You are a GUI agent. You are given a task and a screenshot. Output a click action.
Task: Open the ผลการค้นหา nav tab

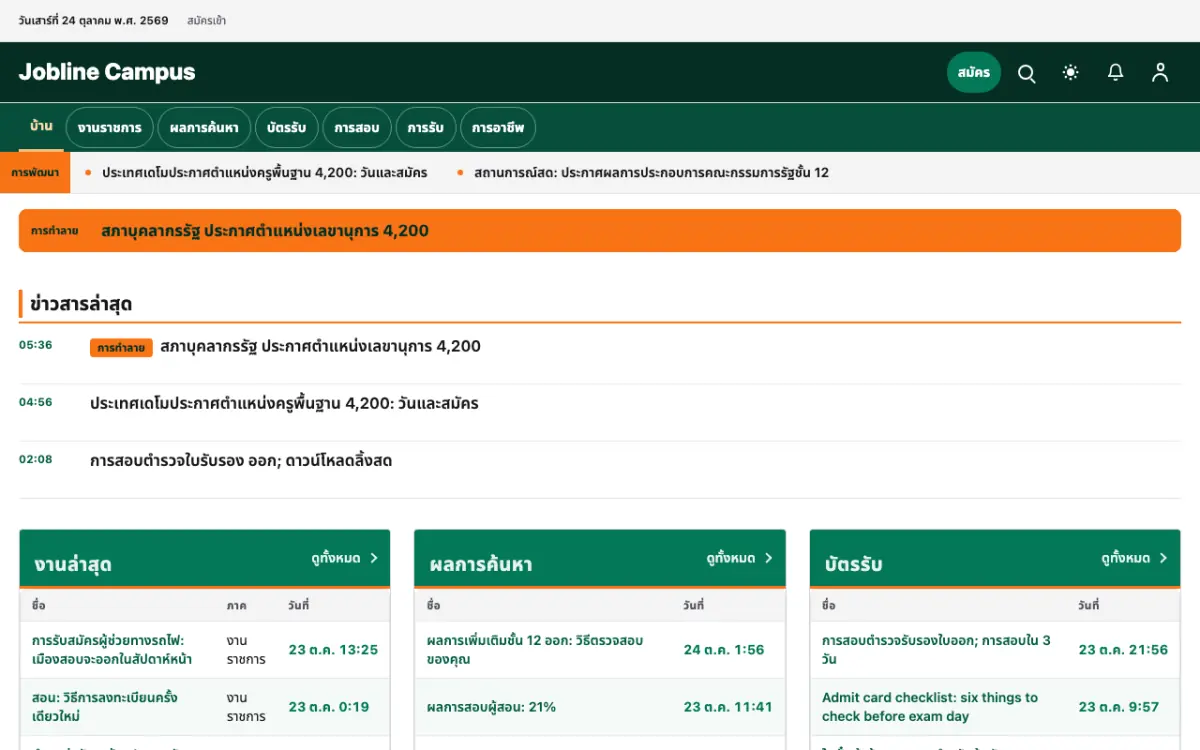pyautogui.click(x=204, y=128)
